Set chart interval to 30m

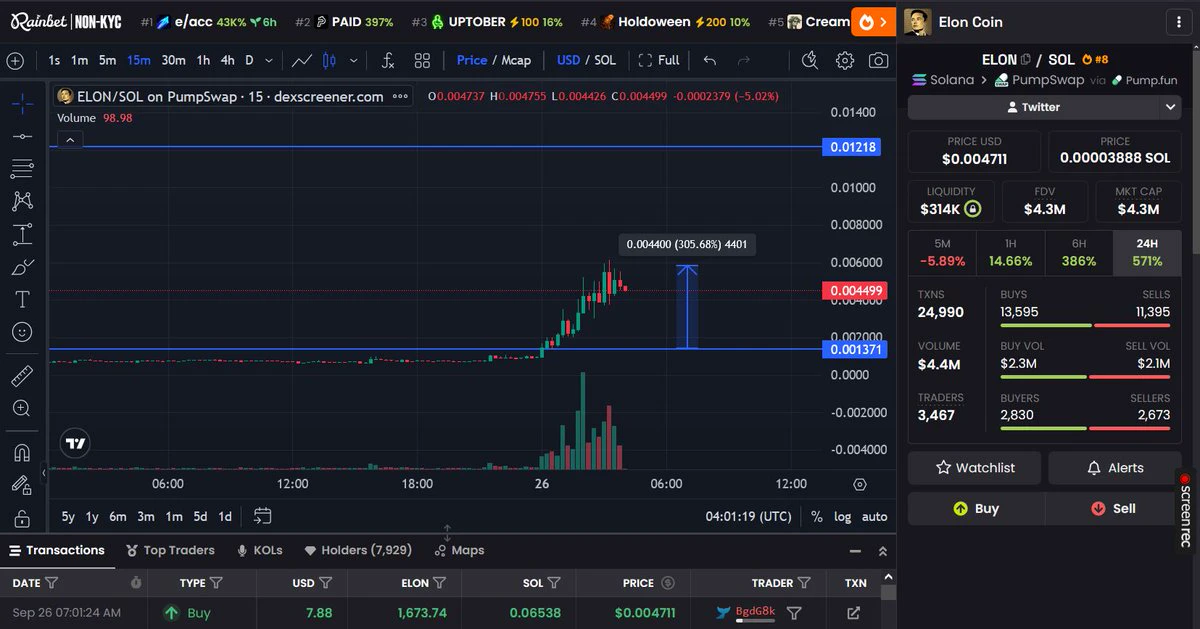click(174, 61)
